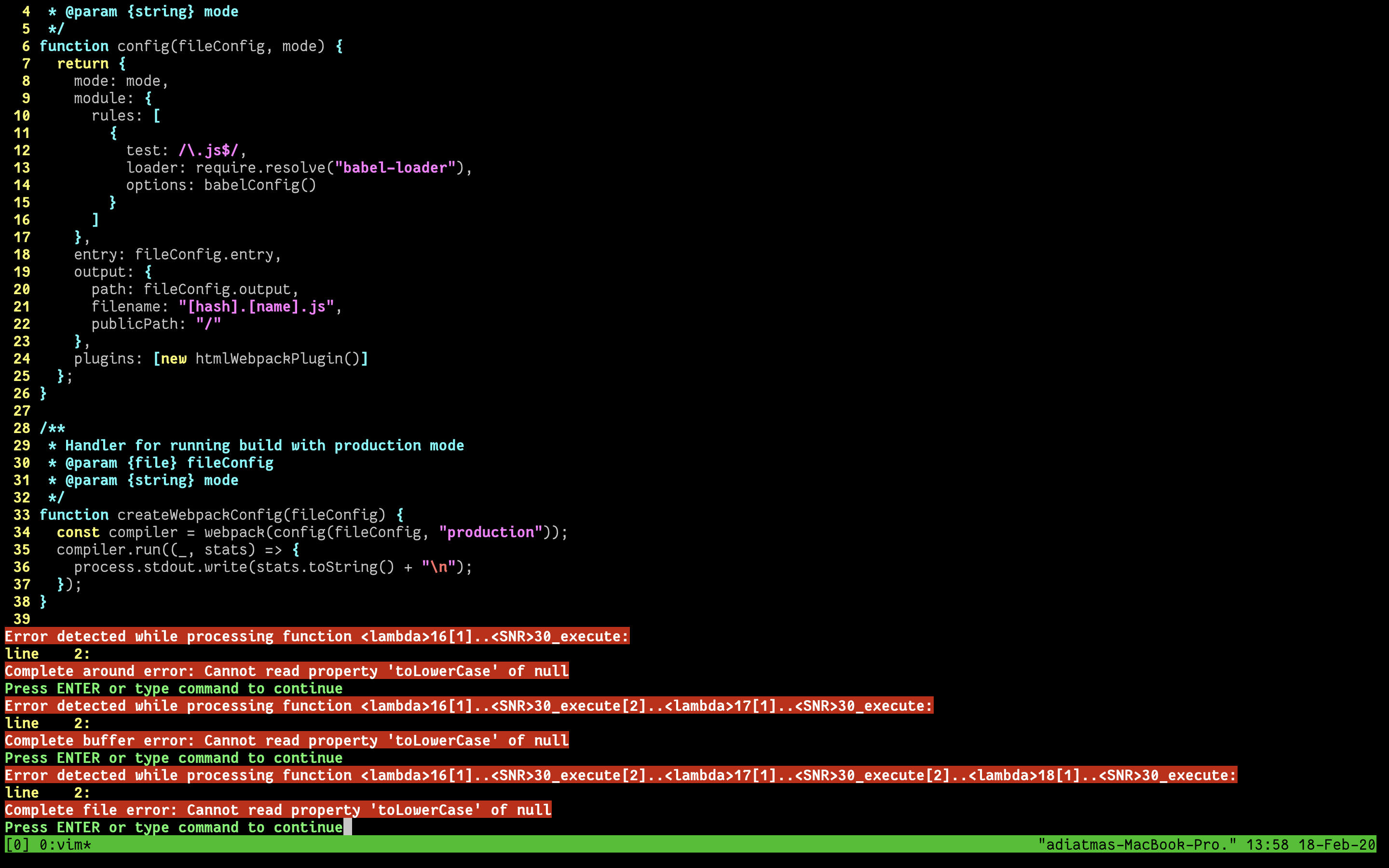Click 'rules: [' on line 10

(126, 115)
